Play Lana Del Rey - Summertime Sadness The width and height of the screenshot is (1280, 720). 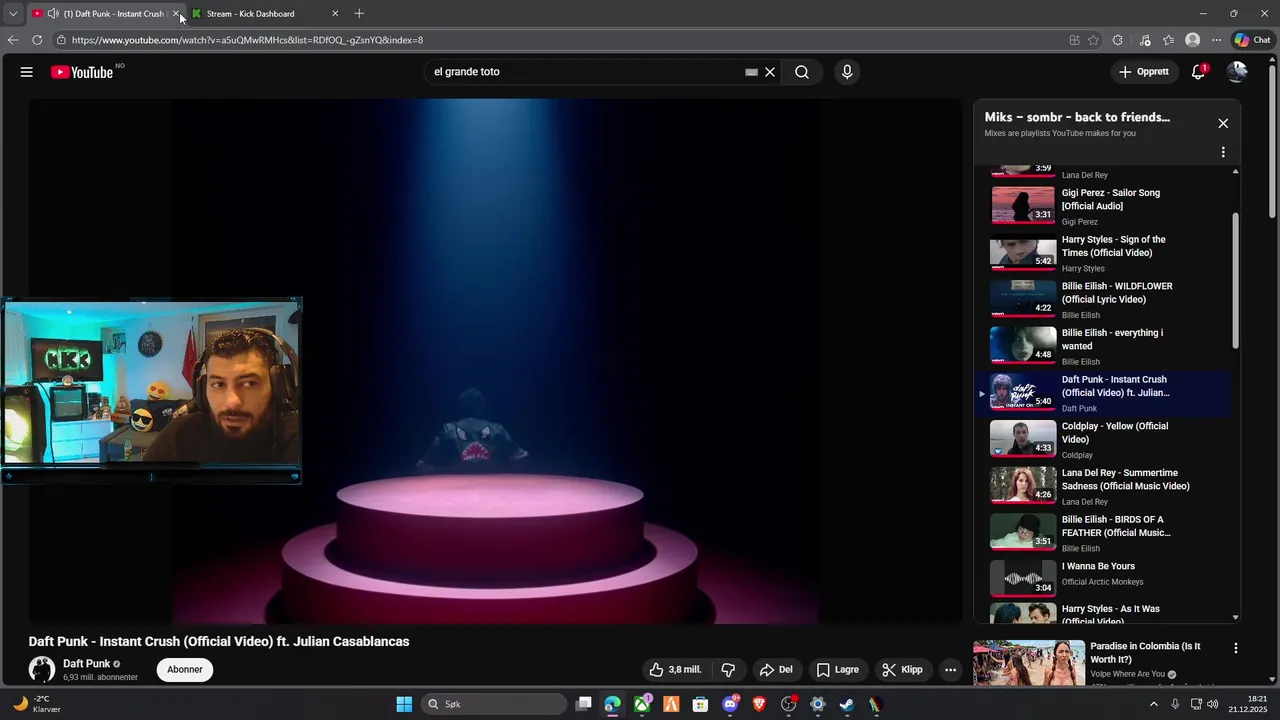(1105, 486)
